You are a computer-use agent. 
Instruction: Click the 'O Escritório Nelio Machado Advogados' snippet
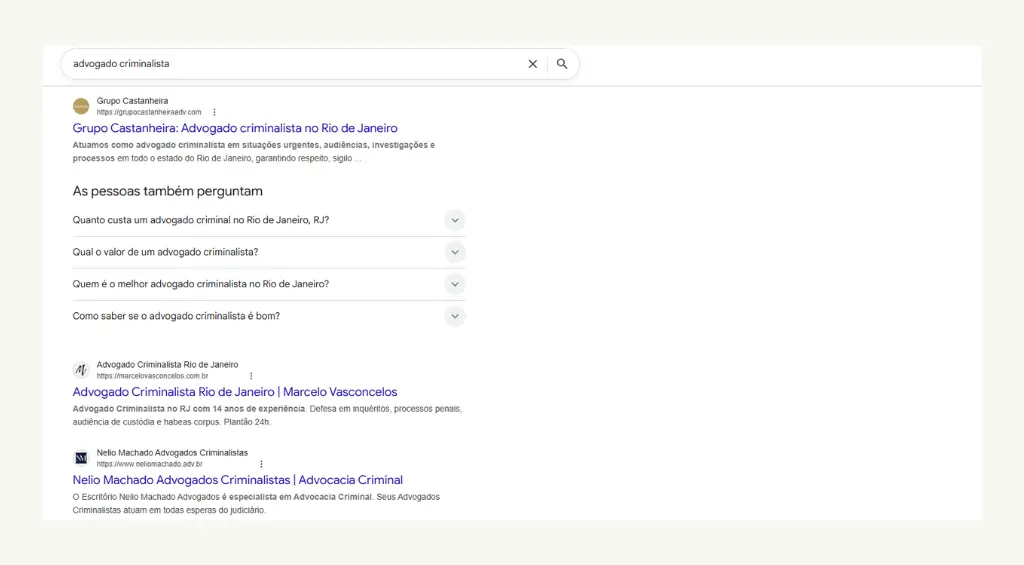pyautogui.click(x=256, y=504)
